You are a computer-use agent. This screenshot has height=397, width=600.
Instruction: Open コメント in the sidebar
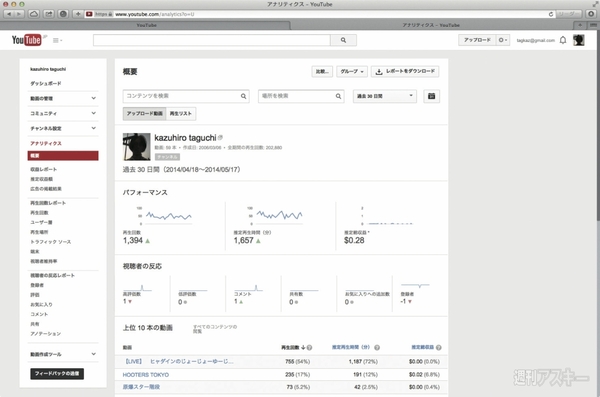pos(39,314)
